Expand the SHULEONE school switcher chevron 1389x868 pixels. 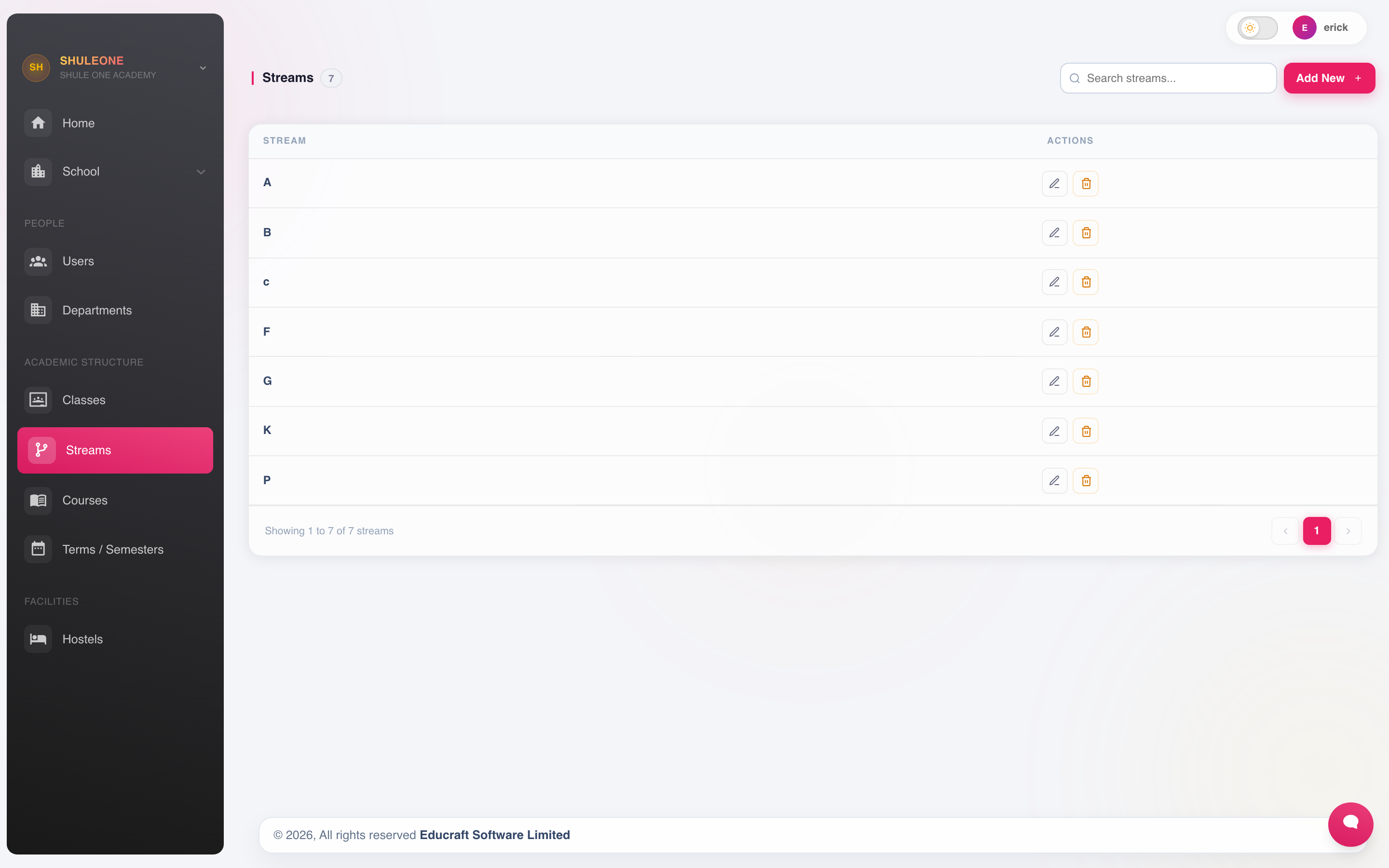coord(203,68)
